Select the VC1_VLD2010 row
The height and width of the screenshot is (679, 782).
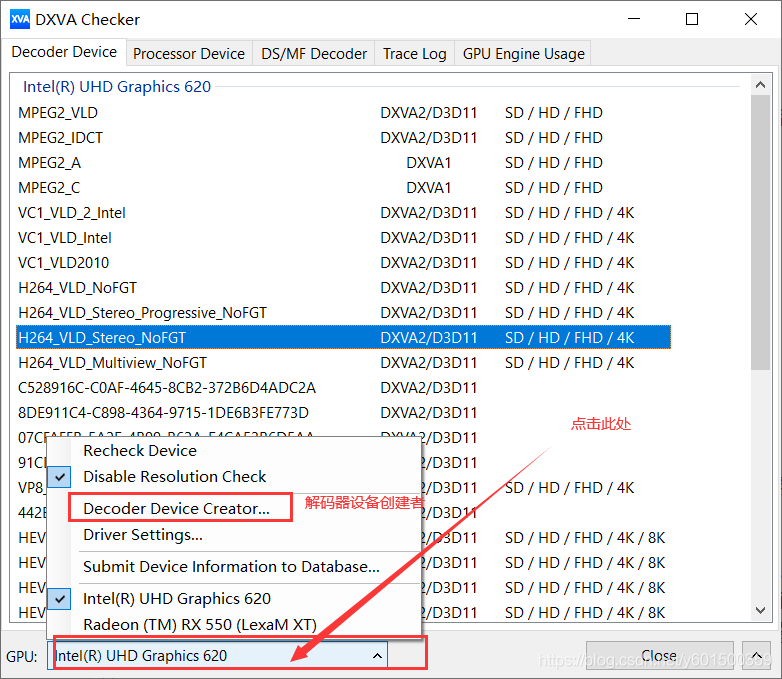[343, 263]
